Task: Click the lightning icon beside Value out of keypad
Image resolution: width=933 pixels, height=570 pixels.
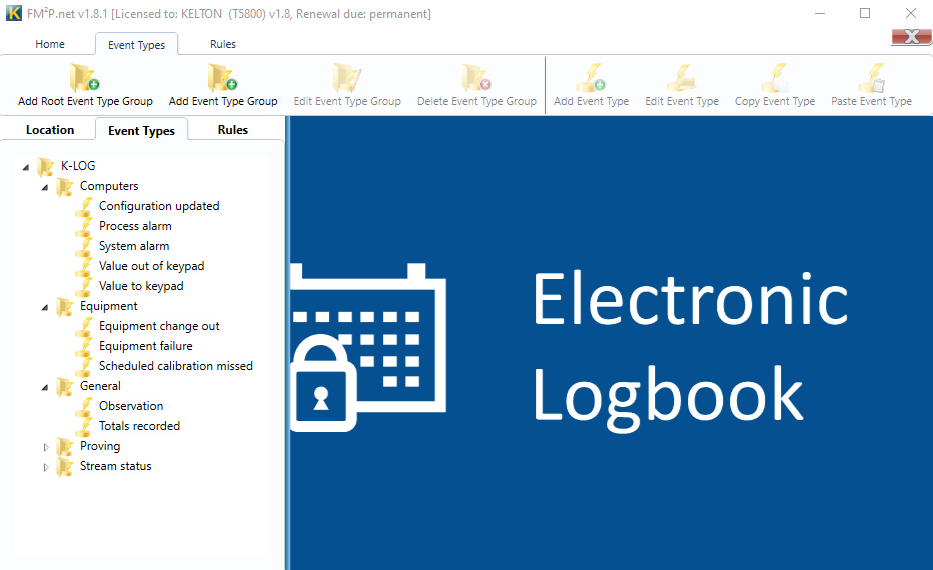Action: [x=84, y=267]
